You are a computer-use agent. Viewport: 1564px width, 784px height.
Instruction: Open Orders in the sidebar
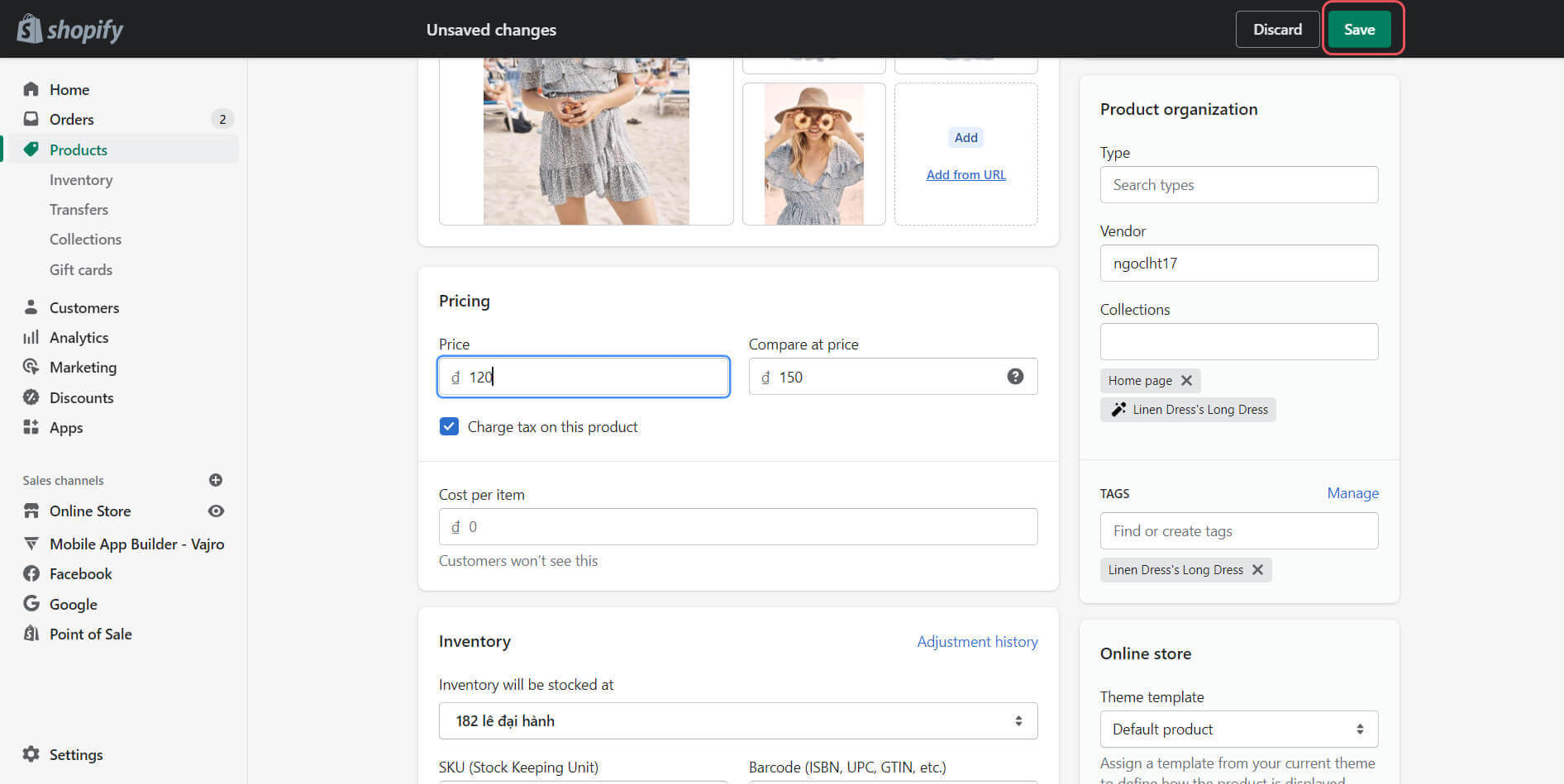coord(72,119)
